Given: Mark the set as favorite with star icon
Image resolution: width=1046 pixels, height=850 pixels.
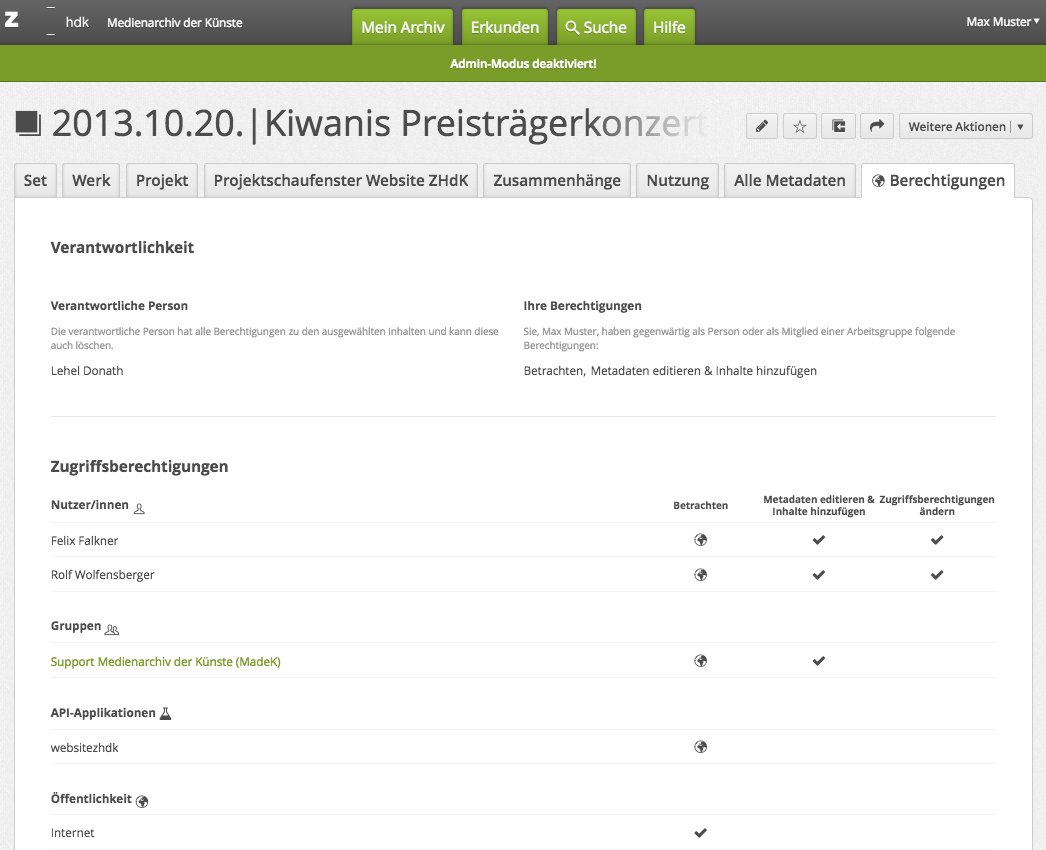Looking at the screenshot, I should tap(800, 127).
